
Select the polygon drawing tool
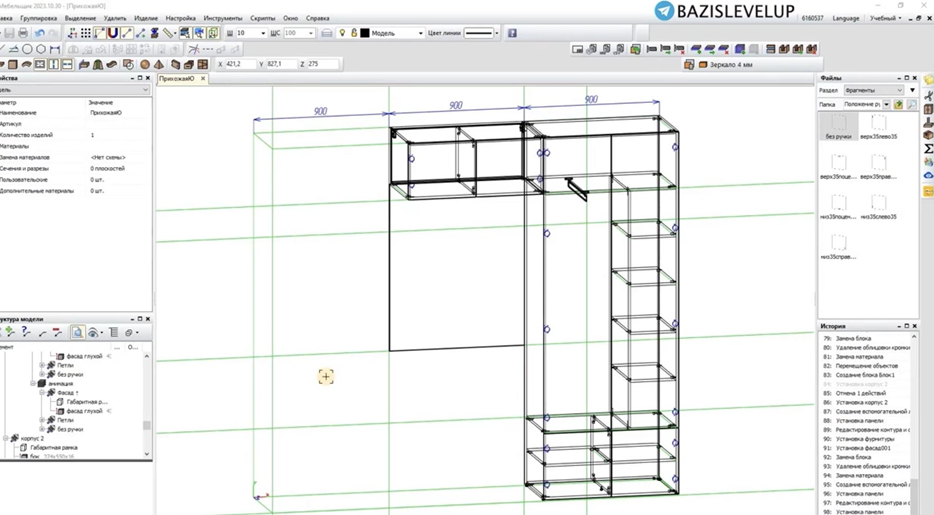[x=41, y=49]
